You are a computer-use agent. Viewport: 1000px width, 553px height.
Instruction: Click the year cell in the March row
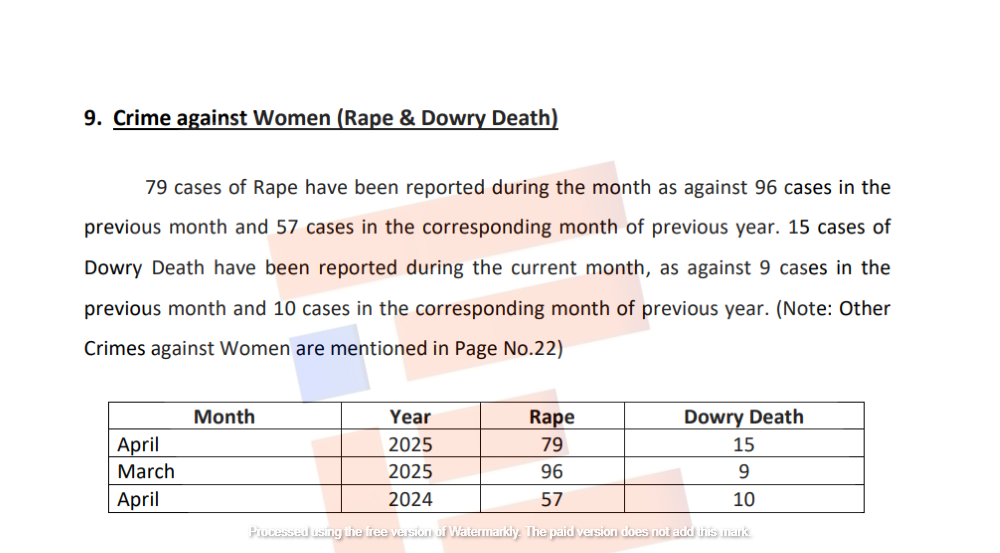coord(410,471)
